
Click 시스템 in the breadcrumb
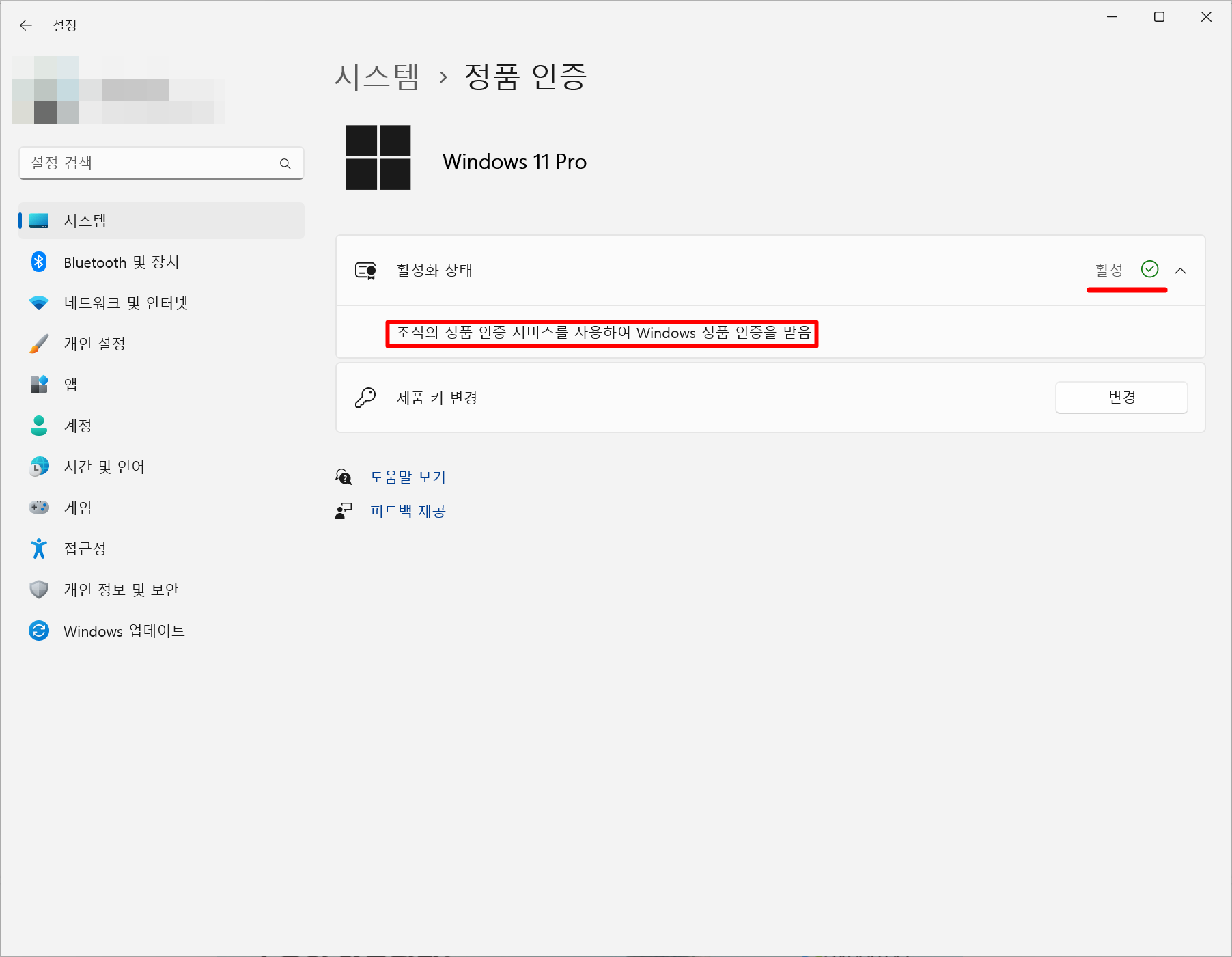coord(376,76)
